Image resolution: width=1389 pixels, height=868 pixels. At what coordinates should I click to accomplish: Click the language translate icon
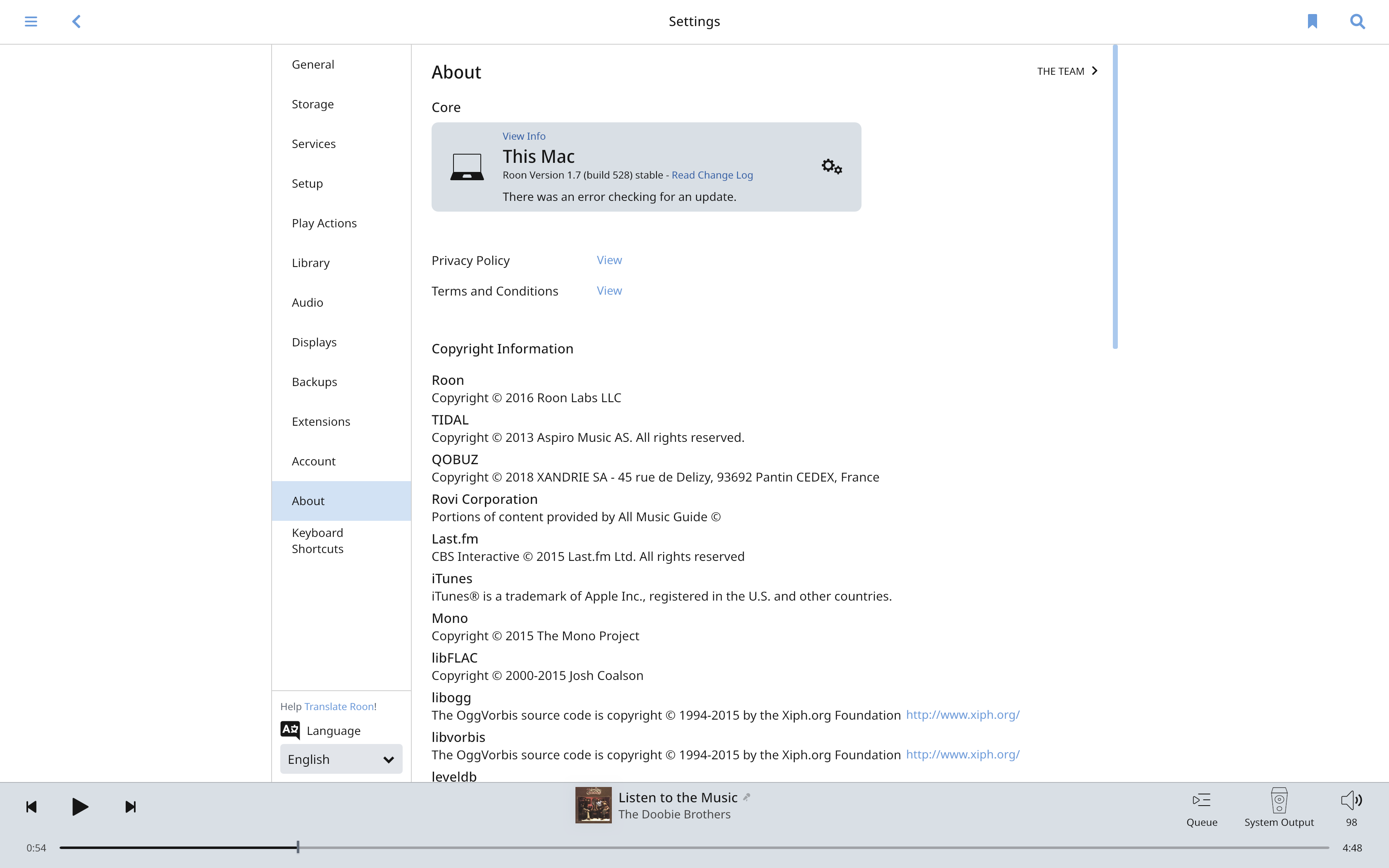pos(290,730)
